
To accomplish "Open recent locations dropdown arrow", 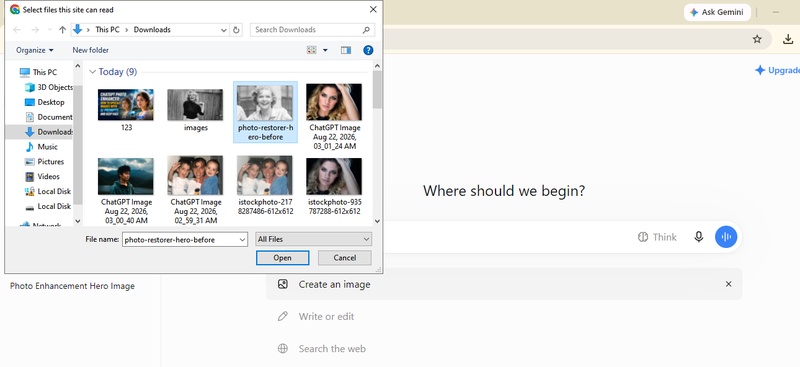I will [49, 30].
